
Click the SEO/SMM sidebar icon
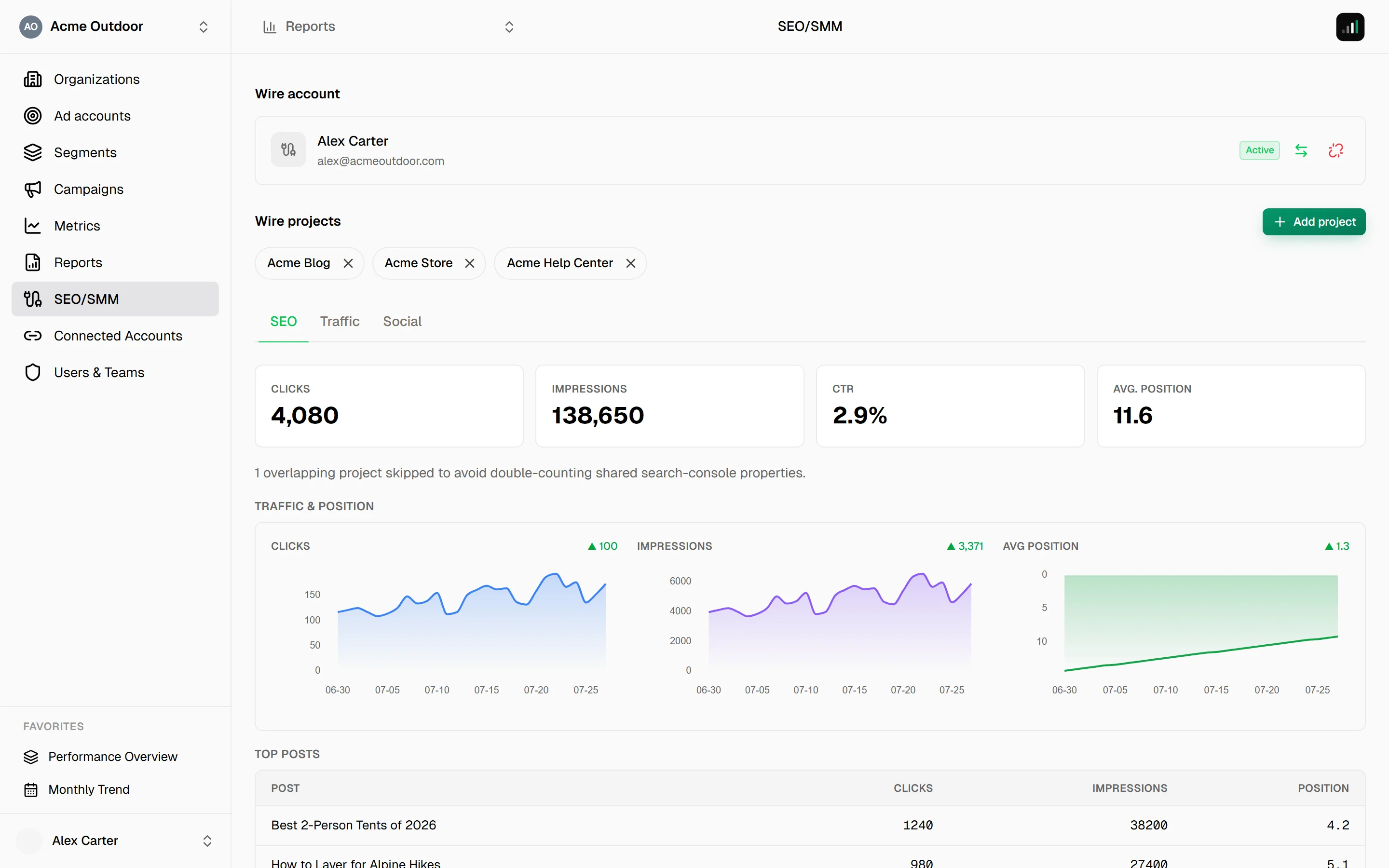click(x=33, y=299)
